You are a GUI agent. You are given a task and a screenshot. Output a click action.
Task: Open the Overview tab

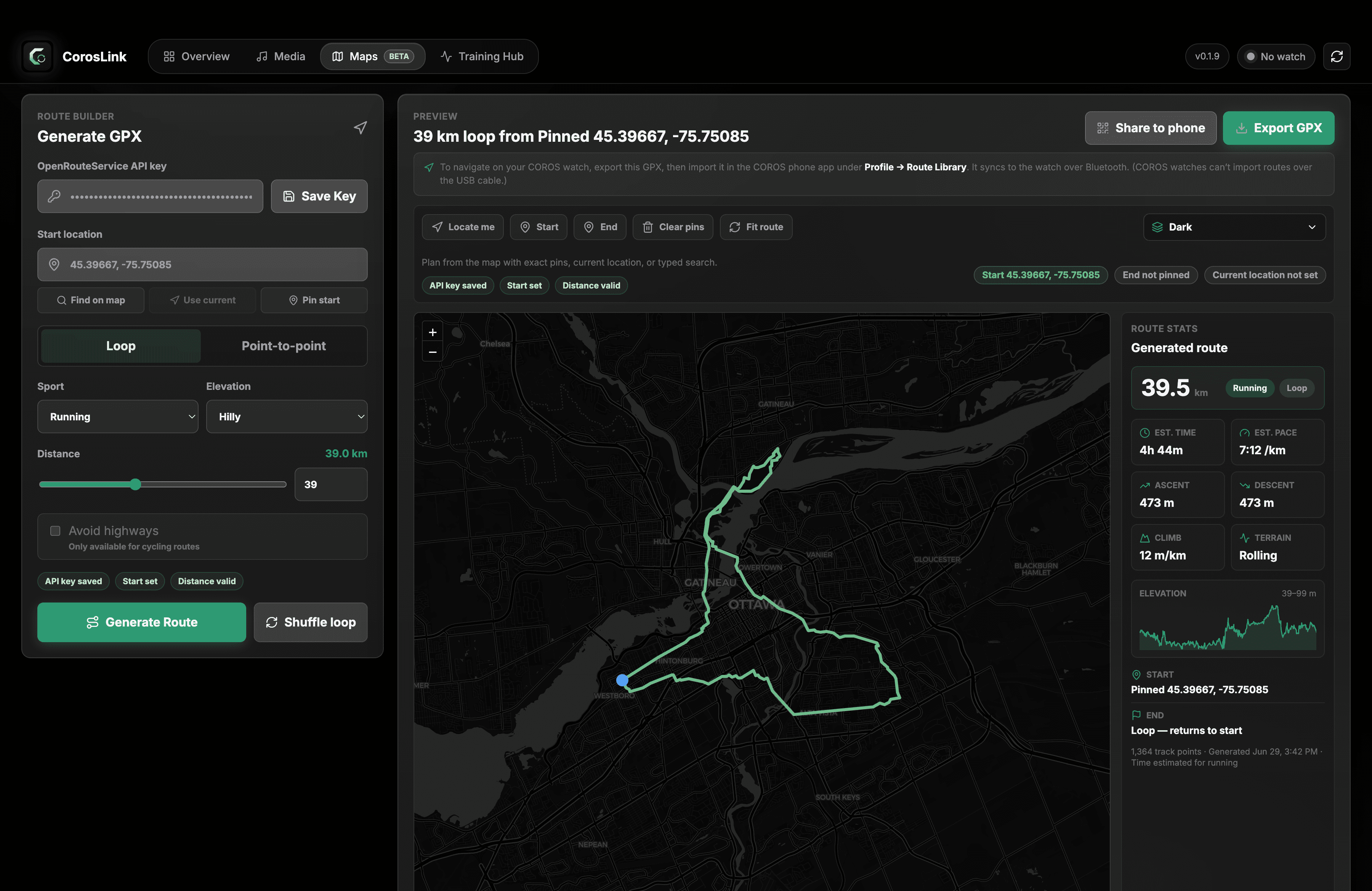197,56
